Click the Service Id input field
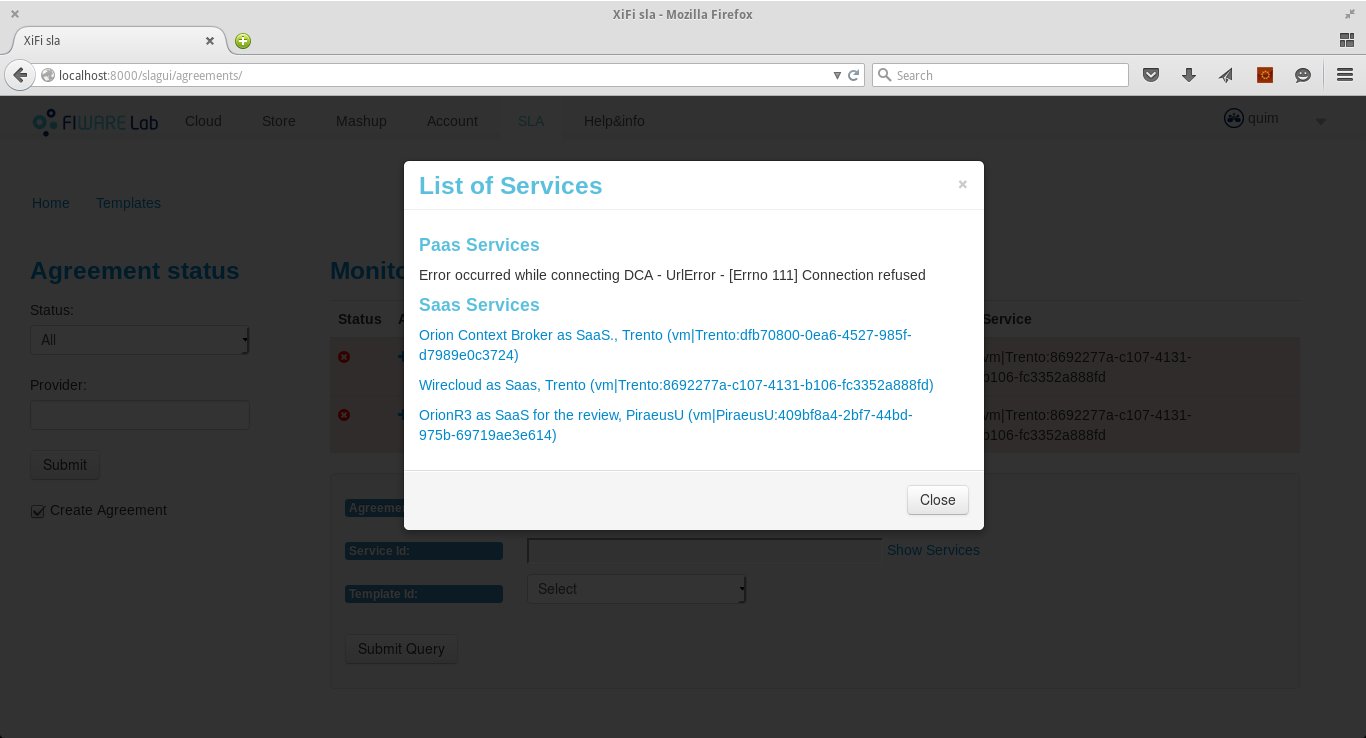Screen dimensions: 1366x738 click(x=704, y=550)
